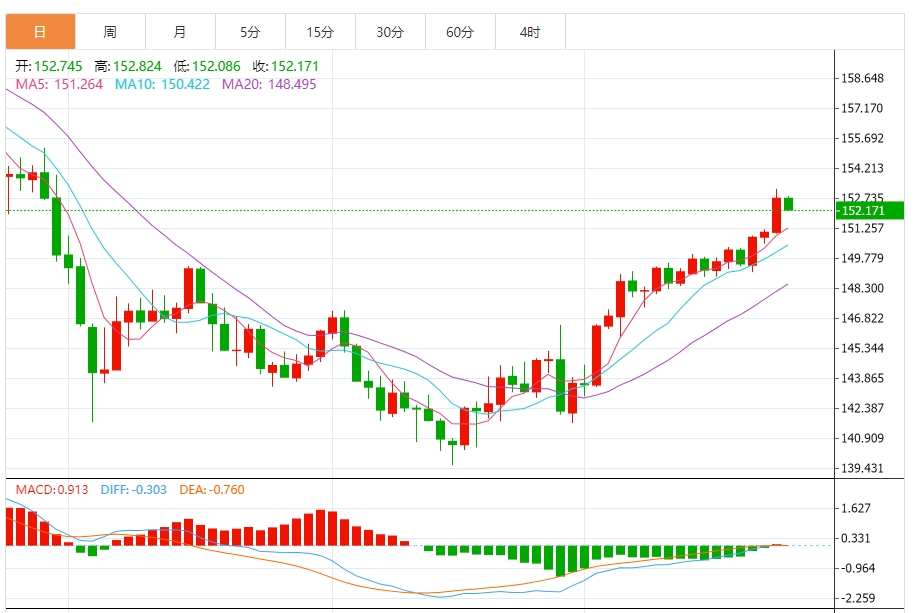
Task: Open the 60分 timeframe tab
Action: tap(460, 32)
